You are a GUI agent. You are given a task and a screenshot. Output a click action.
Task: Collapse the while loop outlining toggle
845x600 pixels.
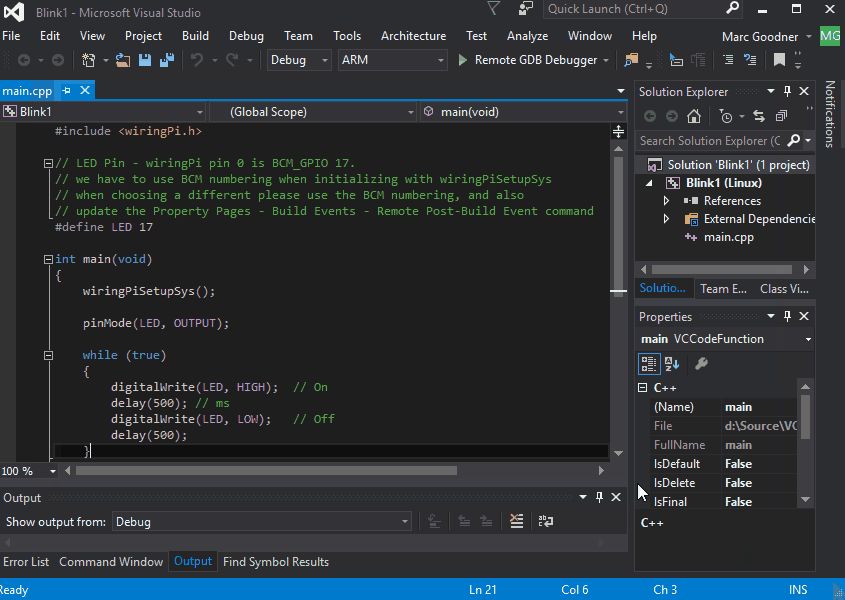click(48, 355)
